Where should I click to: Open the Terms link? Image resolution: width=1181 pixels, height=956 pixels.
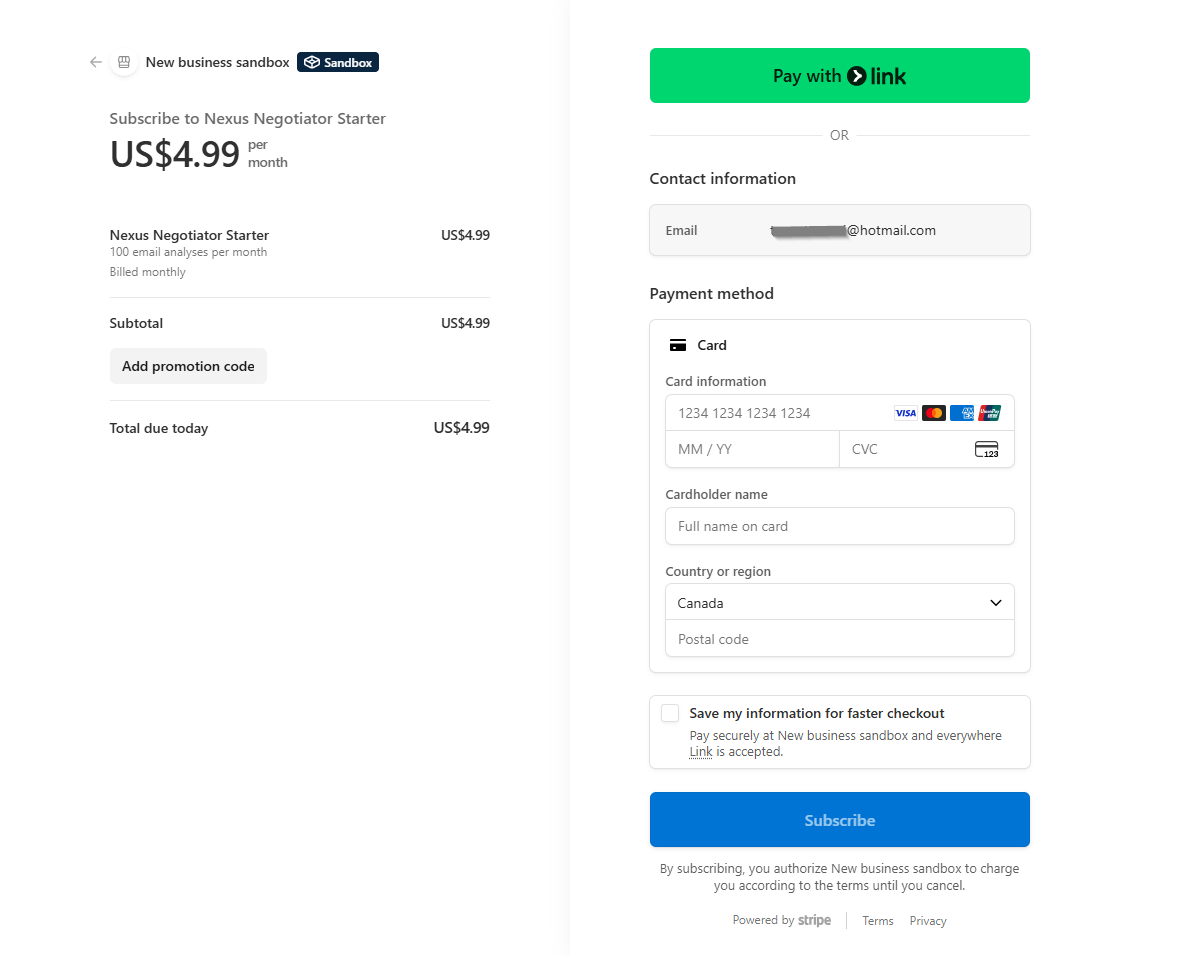click(878, 921)
